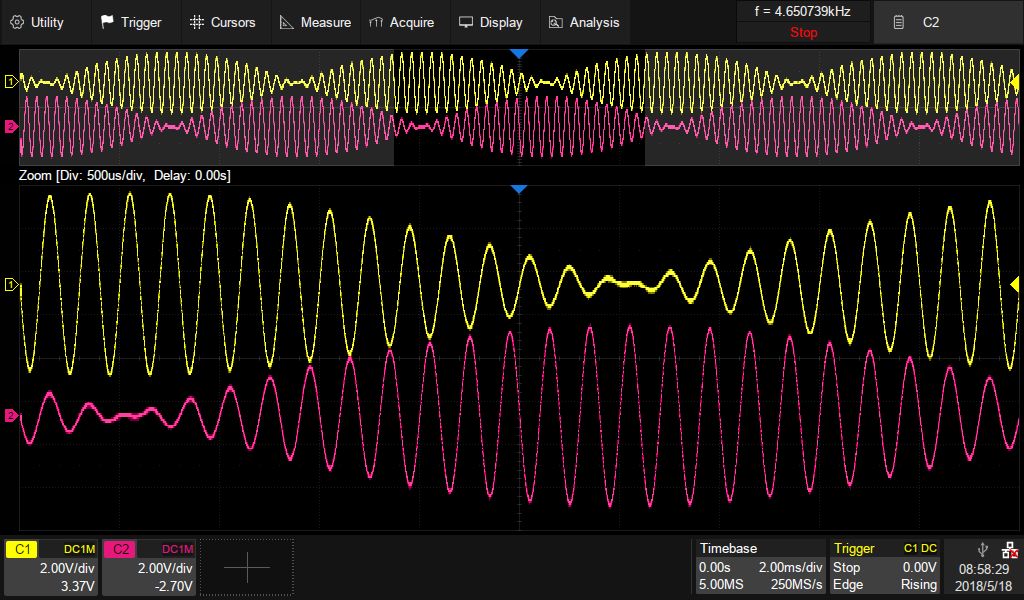Click the network connection status icon

(1009, 549)
